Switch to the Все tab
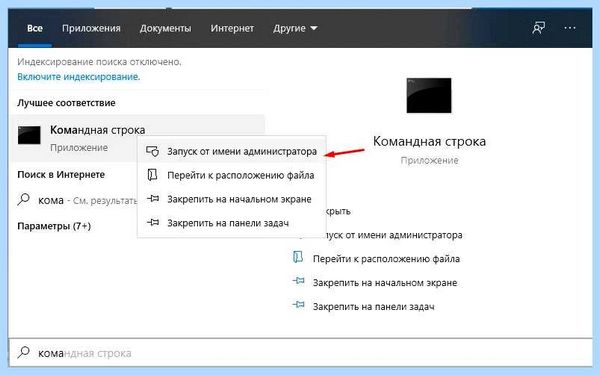This screenshot has height=375, width=600. pos(35,28)
